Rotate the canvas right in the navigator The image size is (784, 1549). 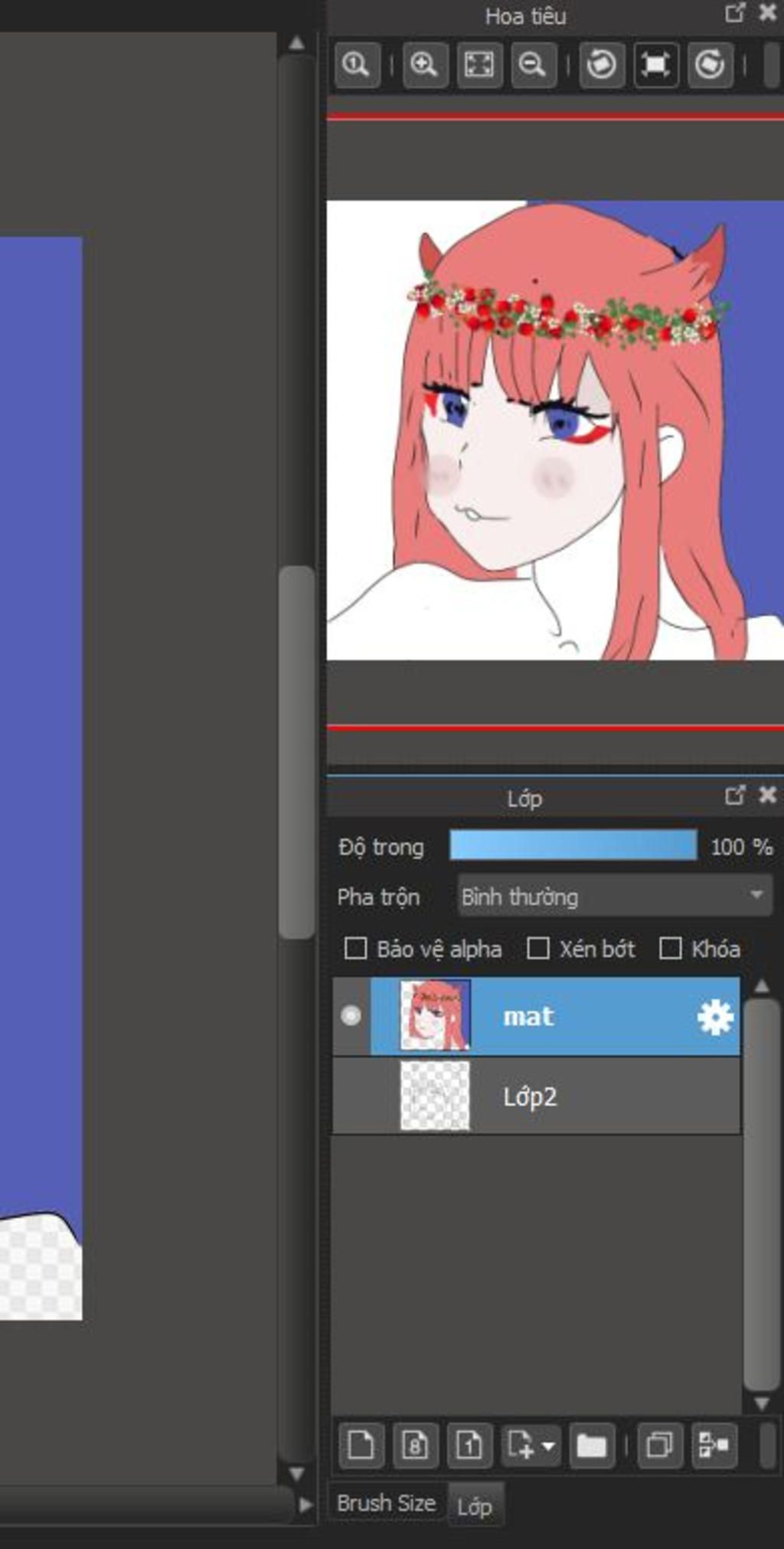[x=710, y=64]
